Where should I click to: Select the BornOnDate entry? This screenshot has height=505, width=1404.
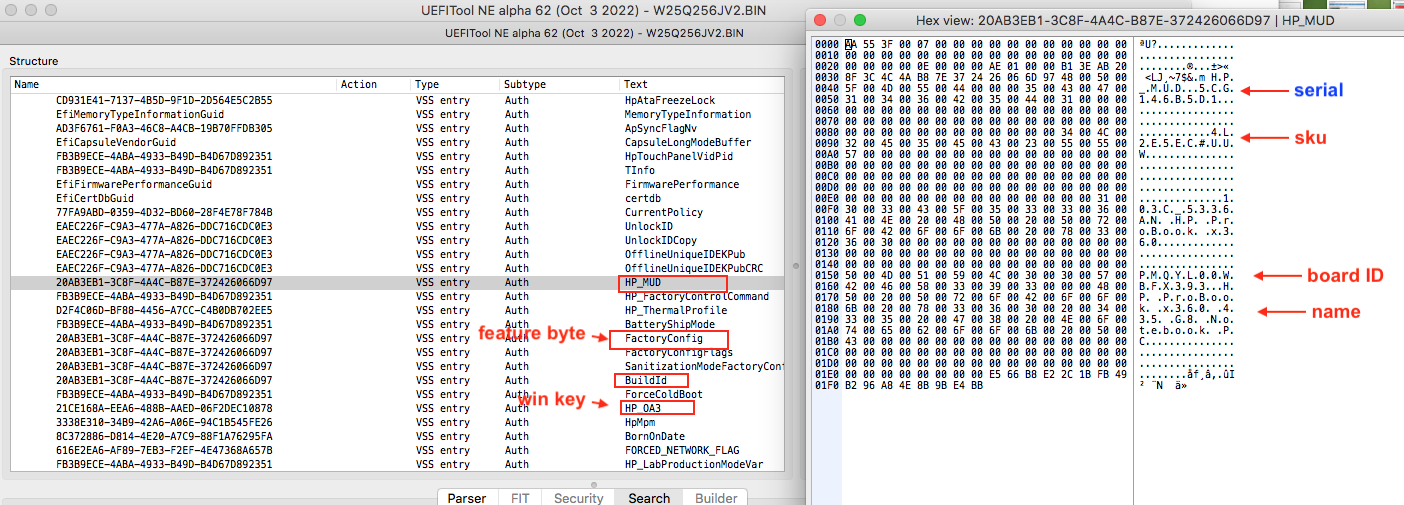pyautogui.click(x=397, y=436)
